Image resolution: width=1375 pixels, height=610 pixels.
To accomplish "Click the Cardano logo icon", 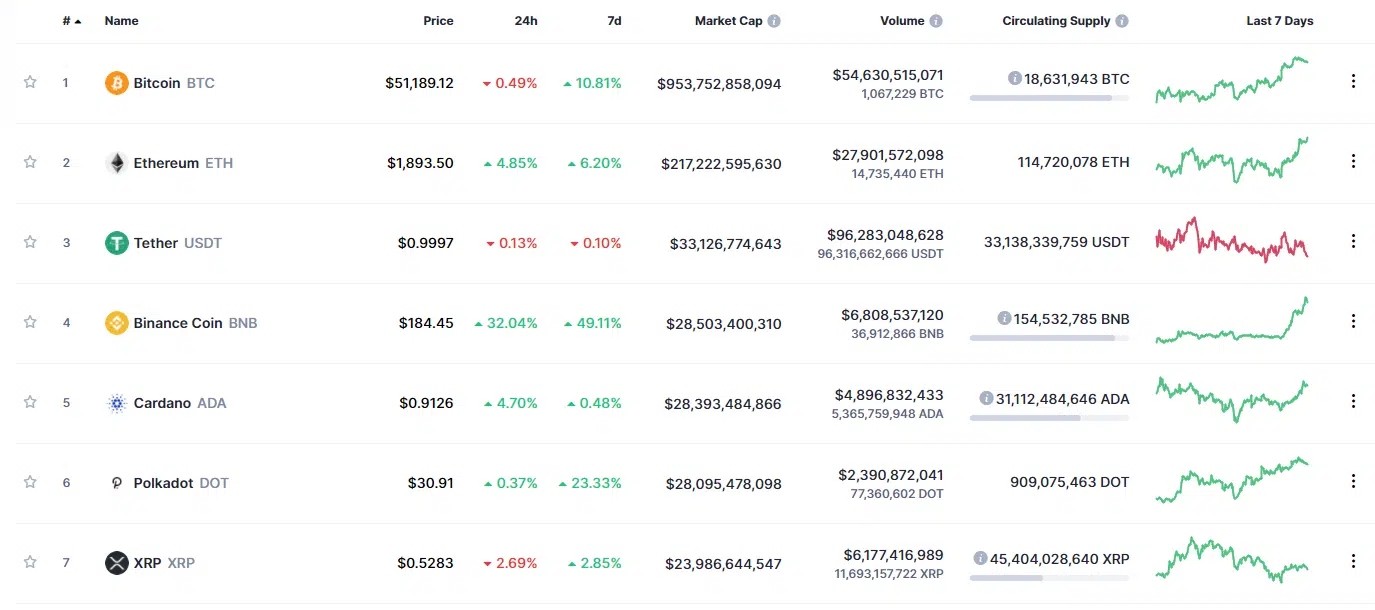I will (x=116, y=403).
